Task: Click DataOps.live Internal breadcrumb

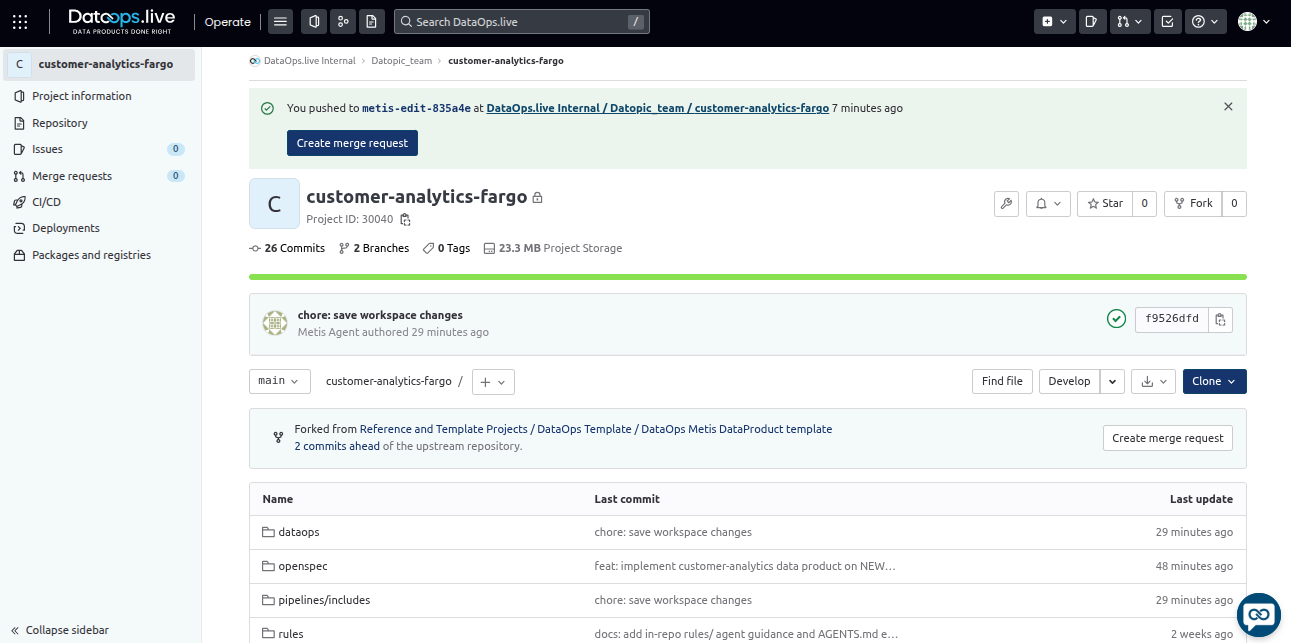Action: 309,61
